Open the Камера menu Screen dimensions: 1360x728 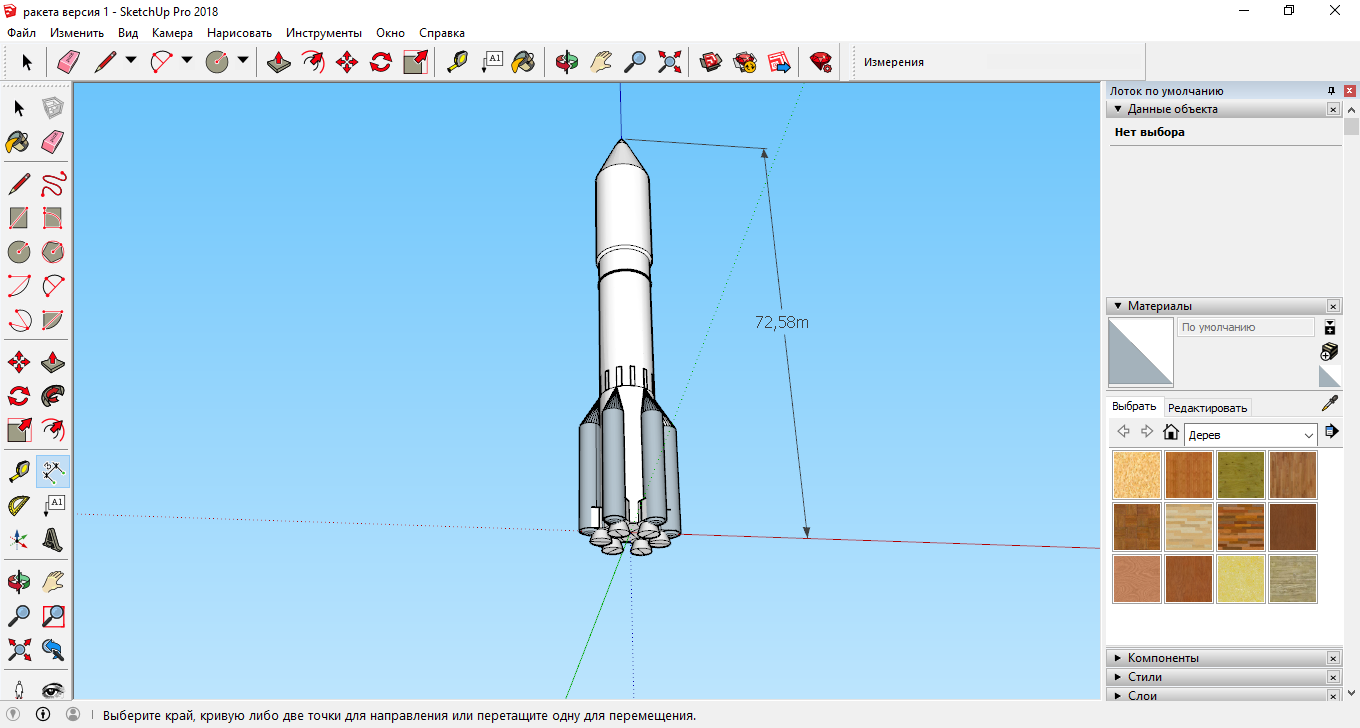[x=172, y=33]
